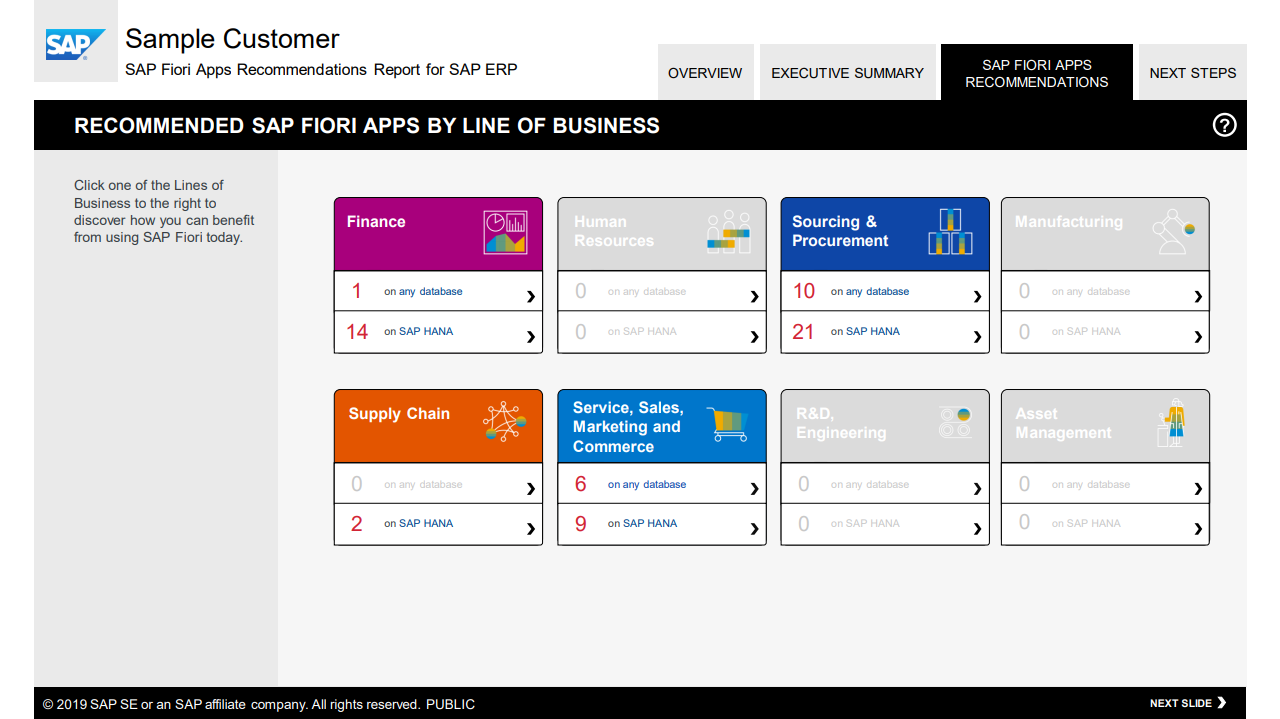Open the Asset Management card header
1280x719 pixels.
1105,426
